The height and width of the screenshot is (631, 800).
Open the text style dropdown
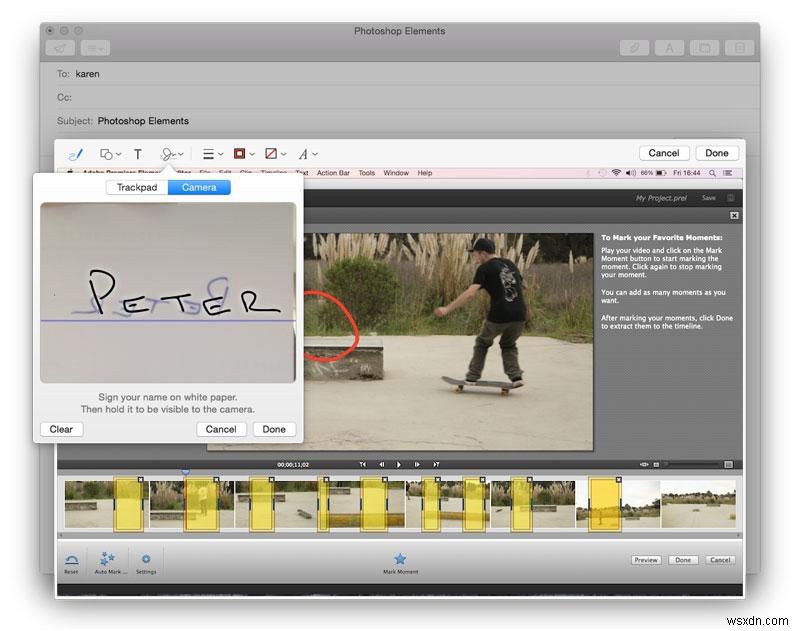[x=305, y=153]
